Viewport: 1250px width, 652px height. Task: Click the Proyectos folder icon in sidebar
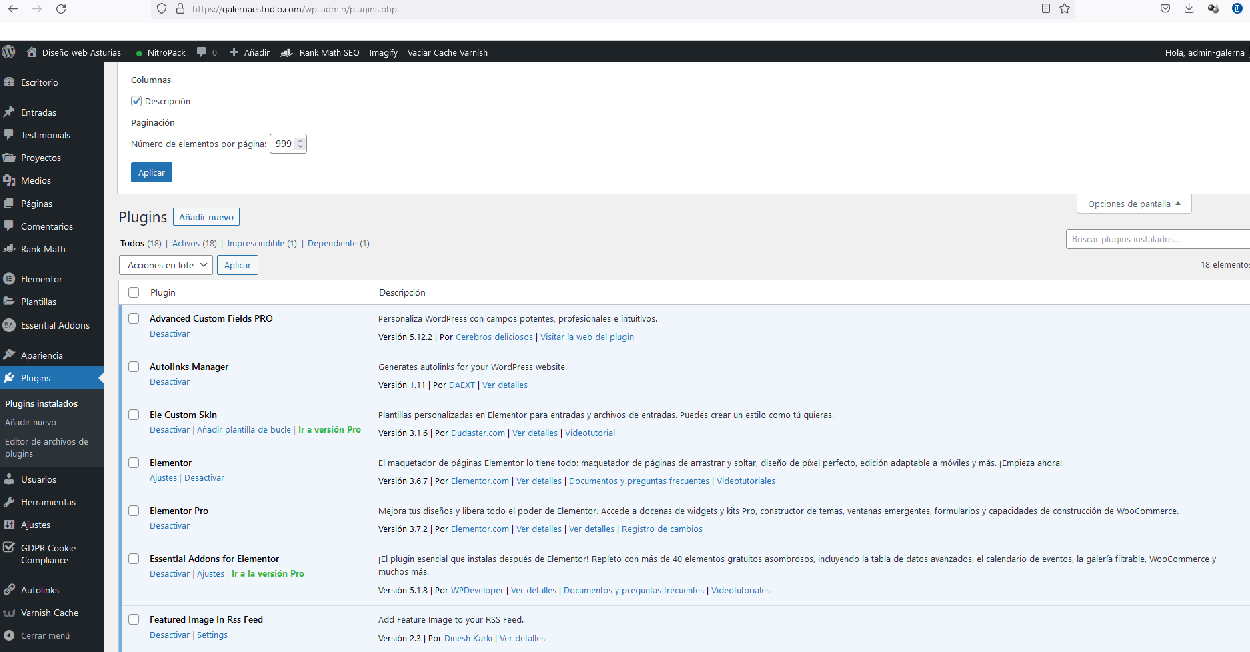pos(9,158)
